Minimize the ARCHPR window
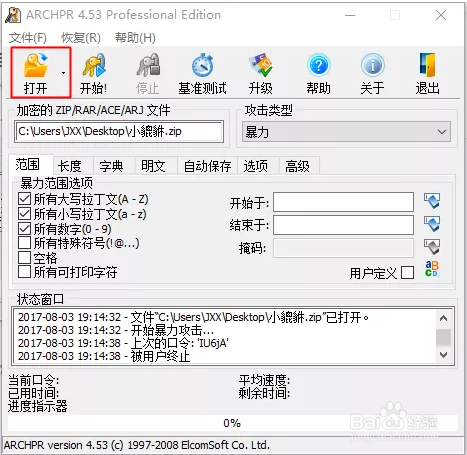467x455 pixels. [x=350, y=15]
